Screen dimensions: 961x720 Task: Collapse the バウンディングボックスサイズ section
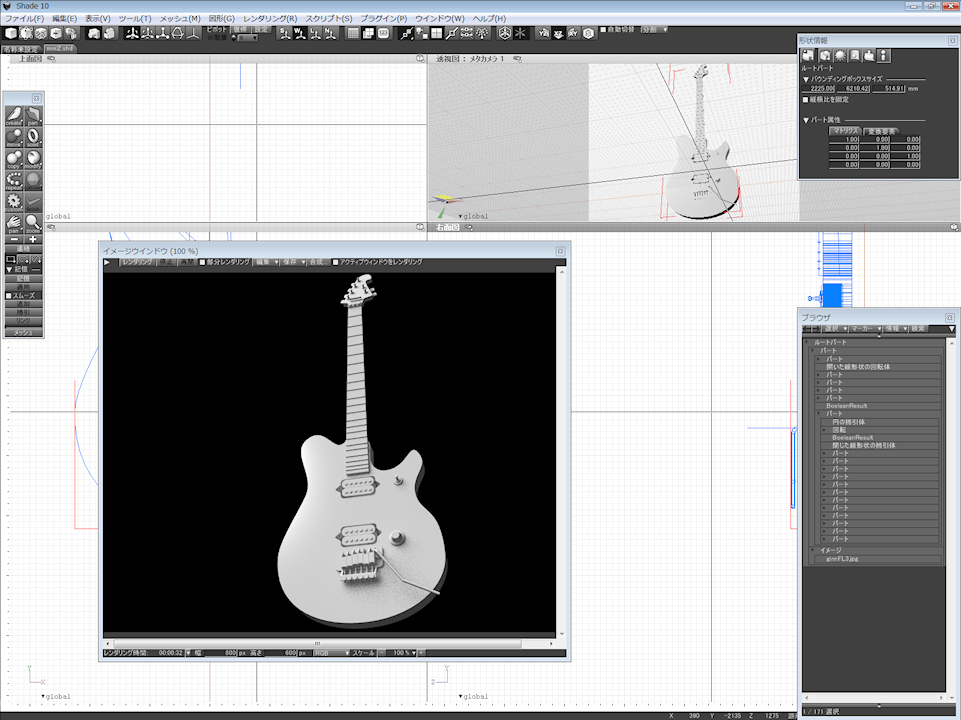[806, 78]
